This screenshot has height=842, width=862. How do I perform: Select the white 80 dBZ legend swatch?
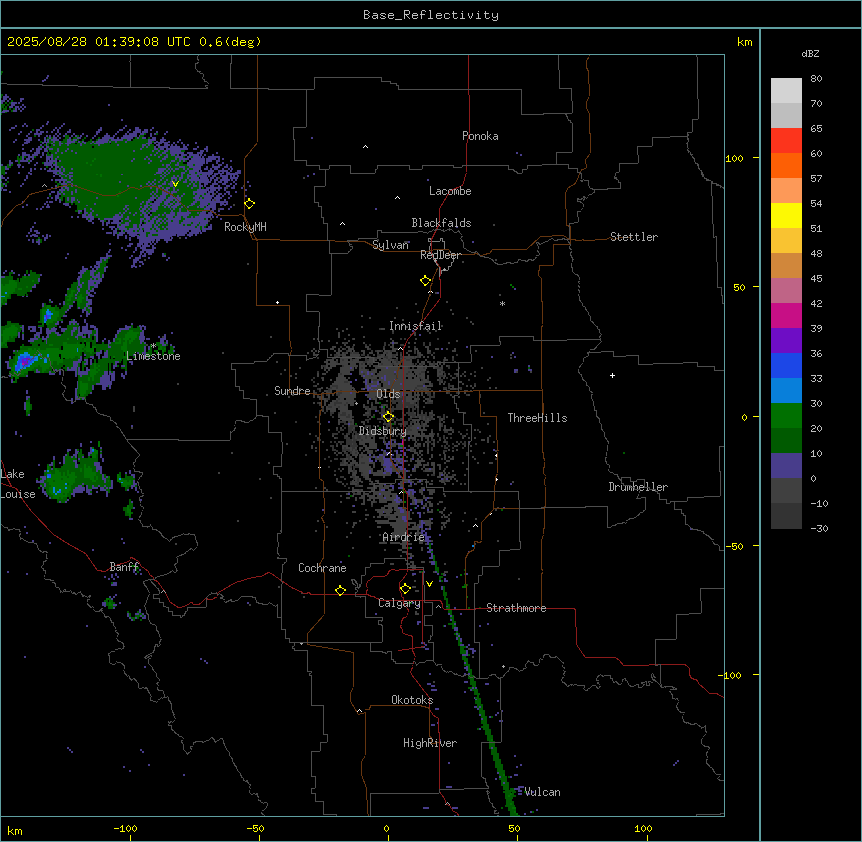click(x=786, y=91)
